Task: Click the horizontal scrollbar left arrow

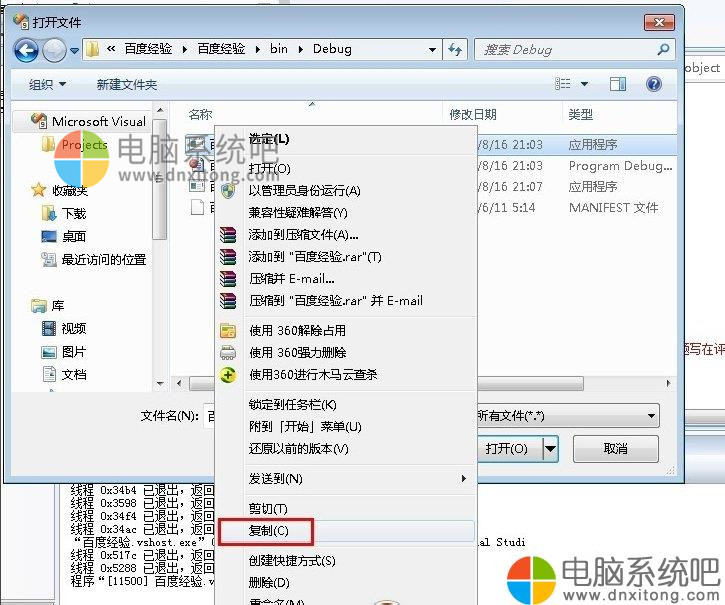Action: 179,383
